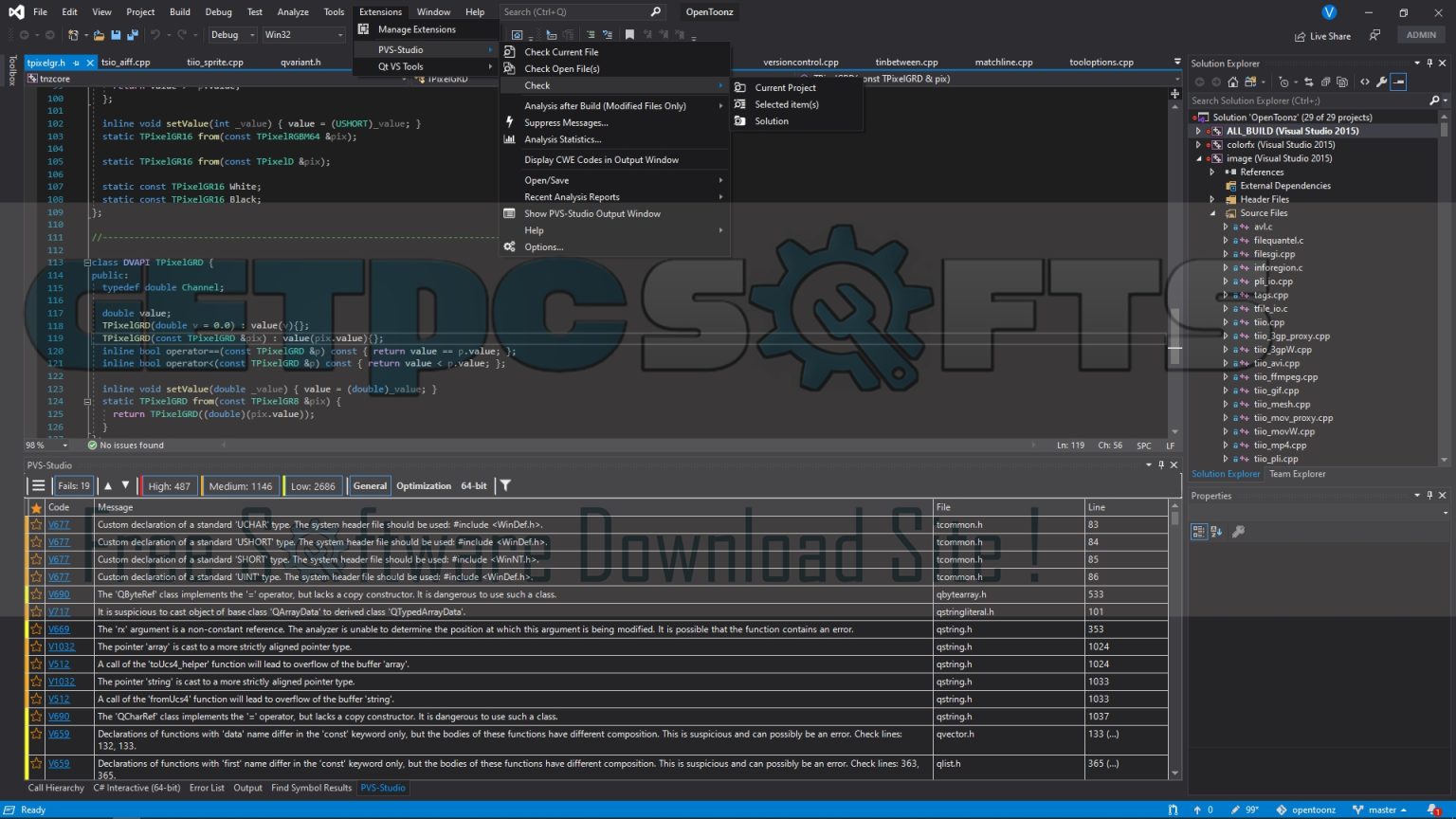Open the PVS-Studio panel hamburger menu
This screenshot has height=819, width=1456.
[x=38, y=486]
